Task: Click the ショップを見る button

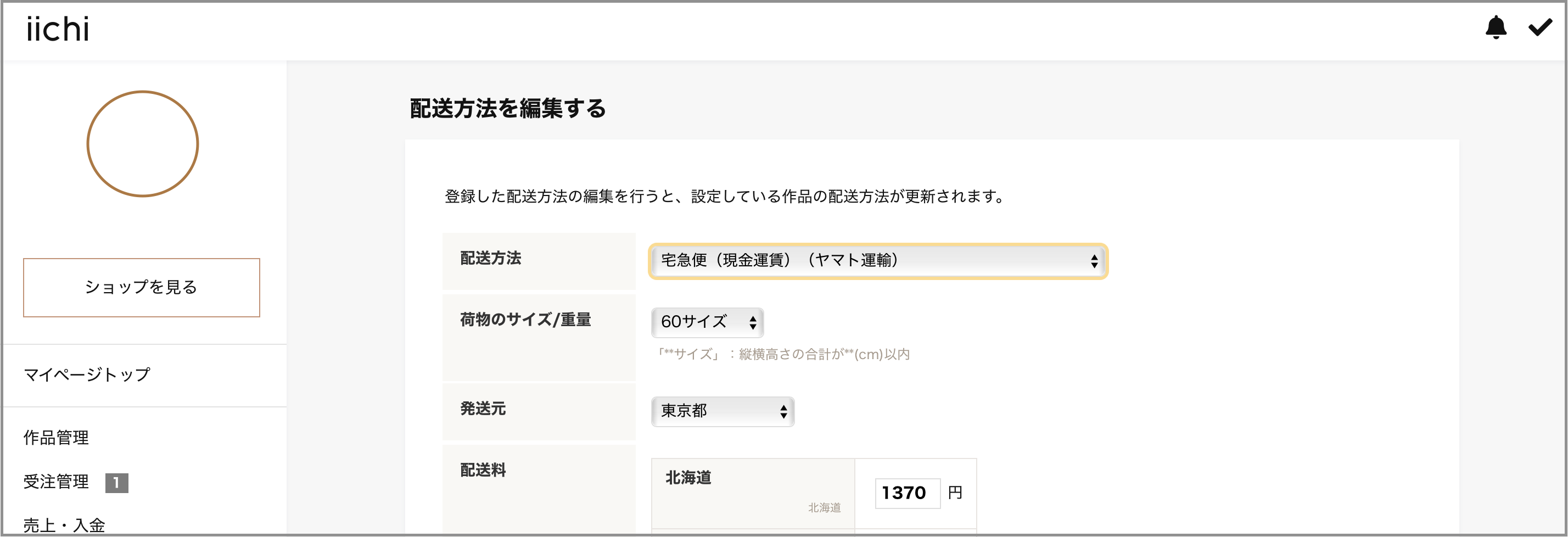Action: pyautogui.click(x=141, y=287)
